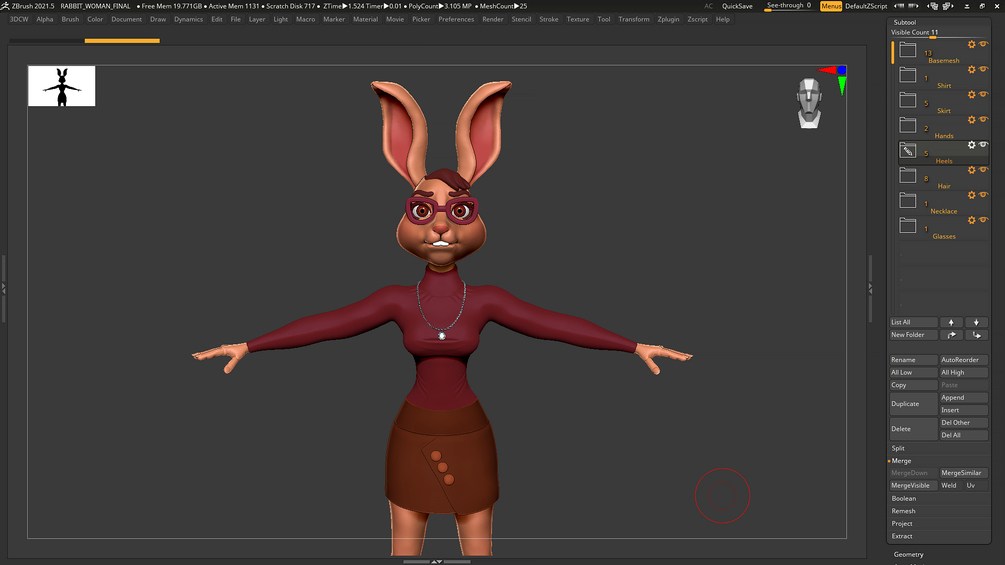The width and height of the screenshot is (1005, 565).
Task: Click the move subtool down arrow
Action: 976,322
